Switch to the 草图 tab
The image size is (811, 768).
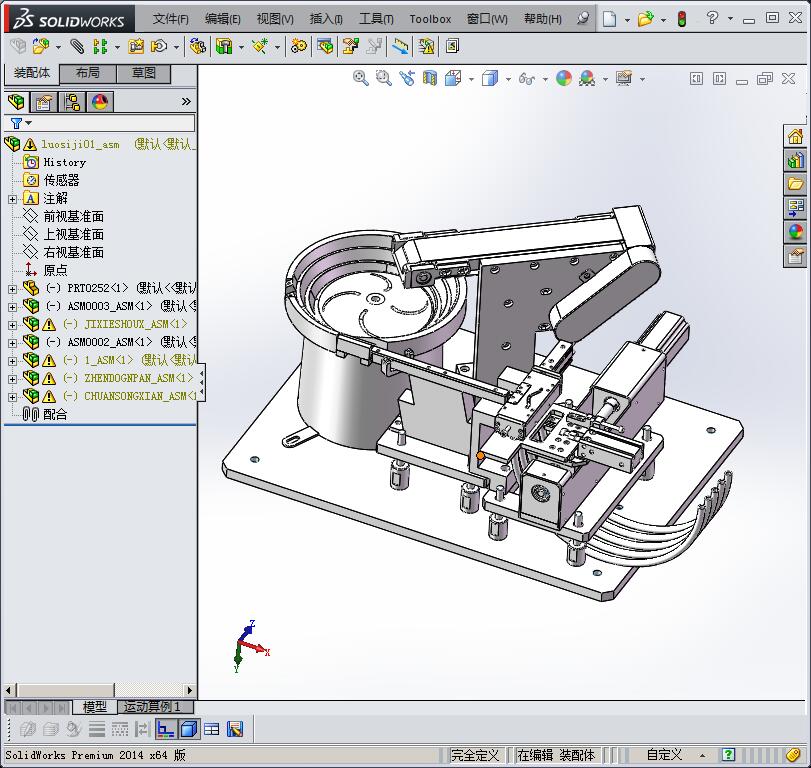144,73
